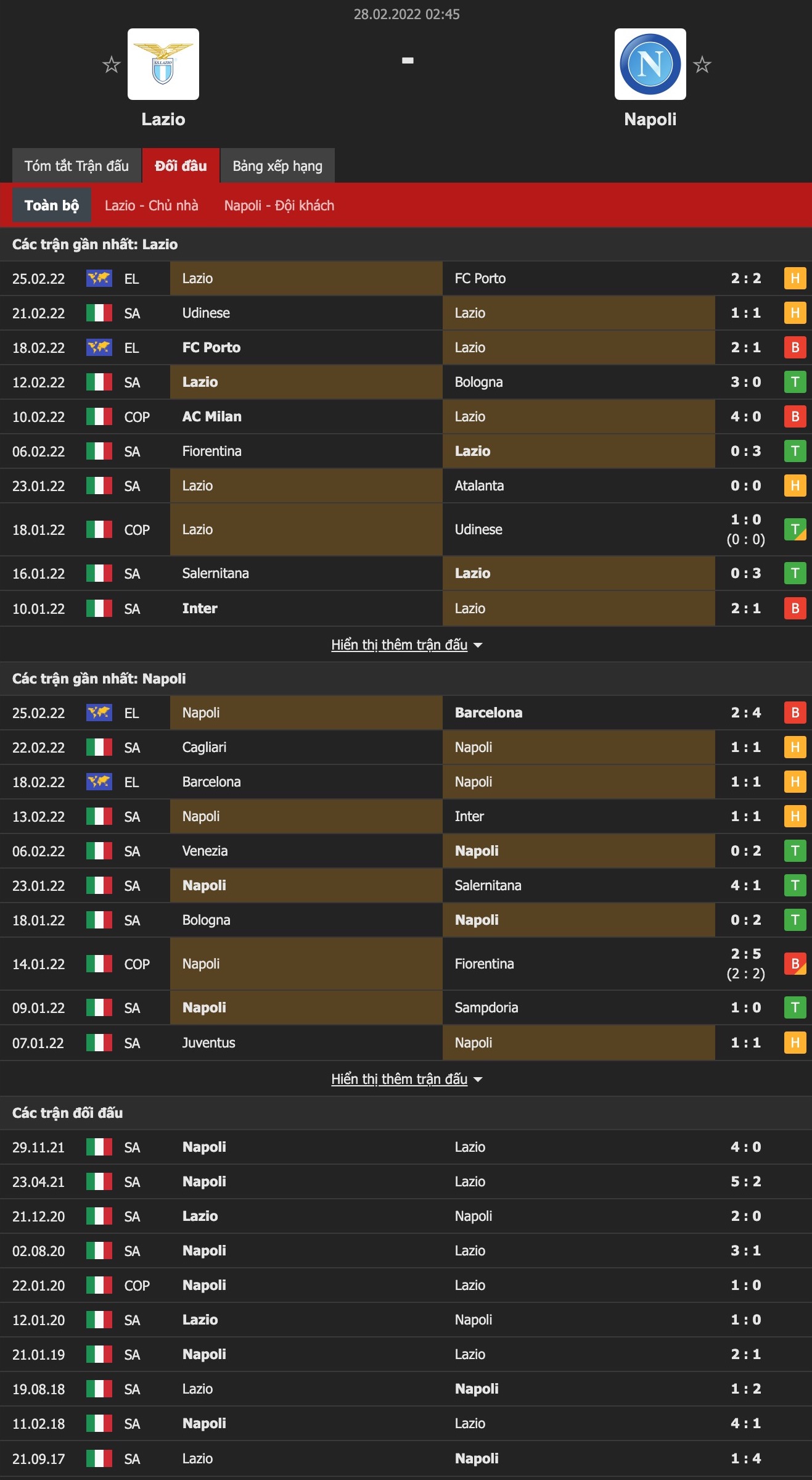812x1480 pixels.
Task: Click Sampdoria team name in 09.01.22 row
Action: (486, 1007)
